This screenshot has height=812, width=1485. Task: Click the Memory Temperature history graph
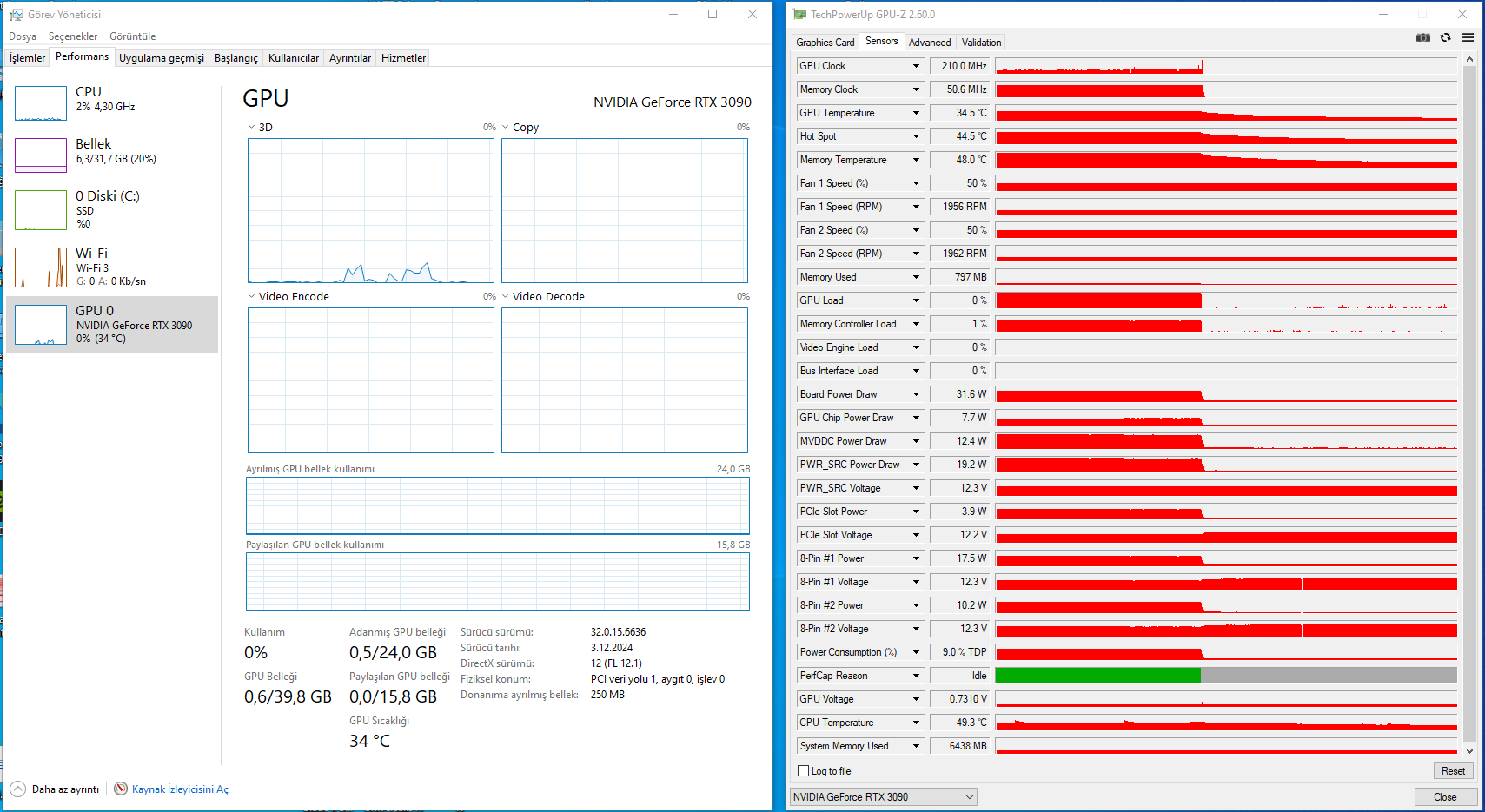(1226, 160)
